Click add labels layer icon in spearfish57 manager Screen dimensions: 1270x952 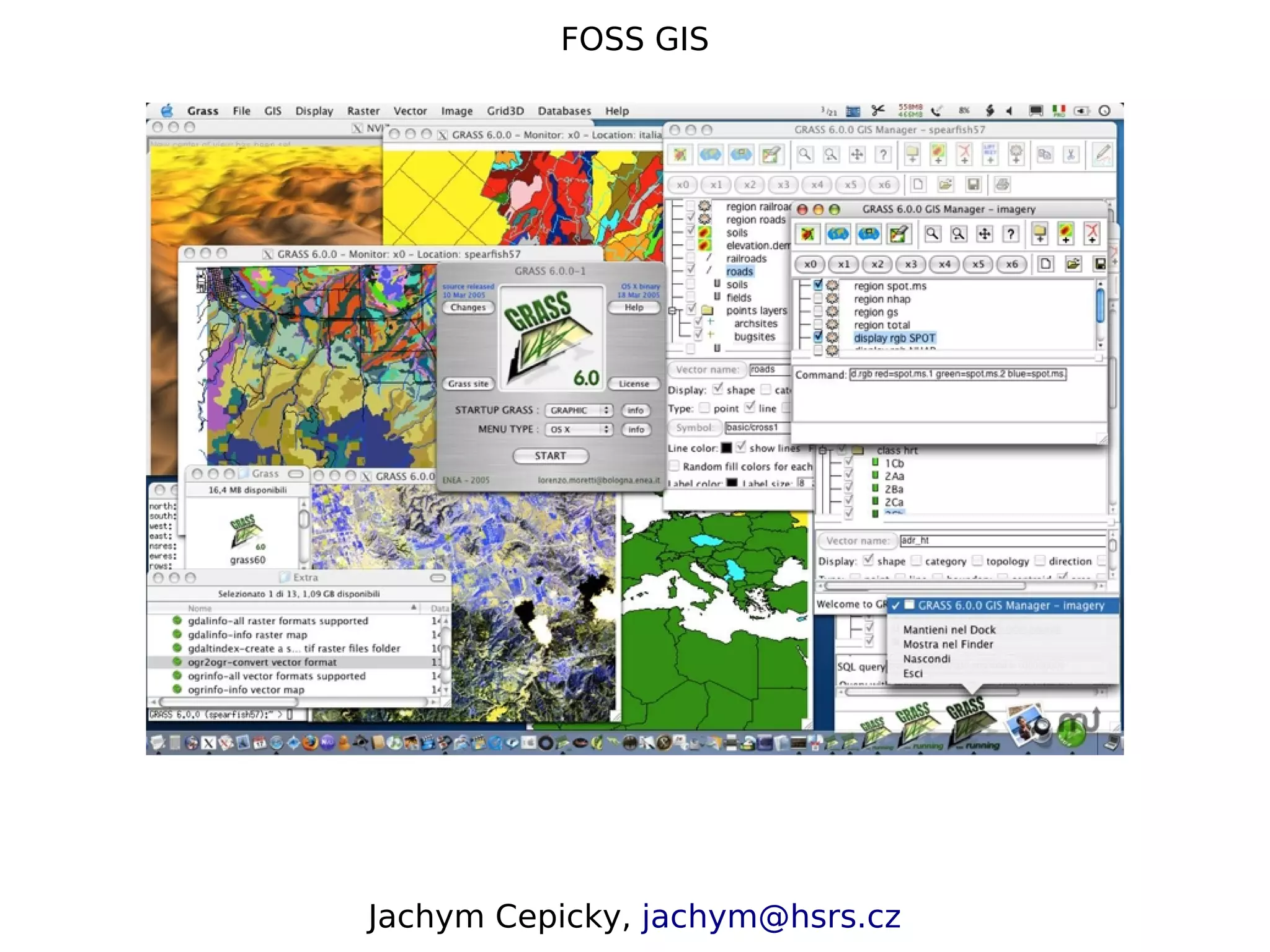[990, 154]
